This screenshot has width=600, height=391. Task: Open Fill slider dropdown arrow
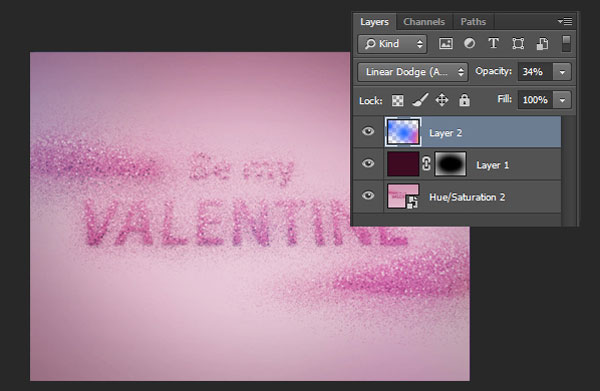tap(562, 100)
